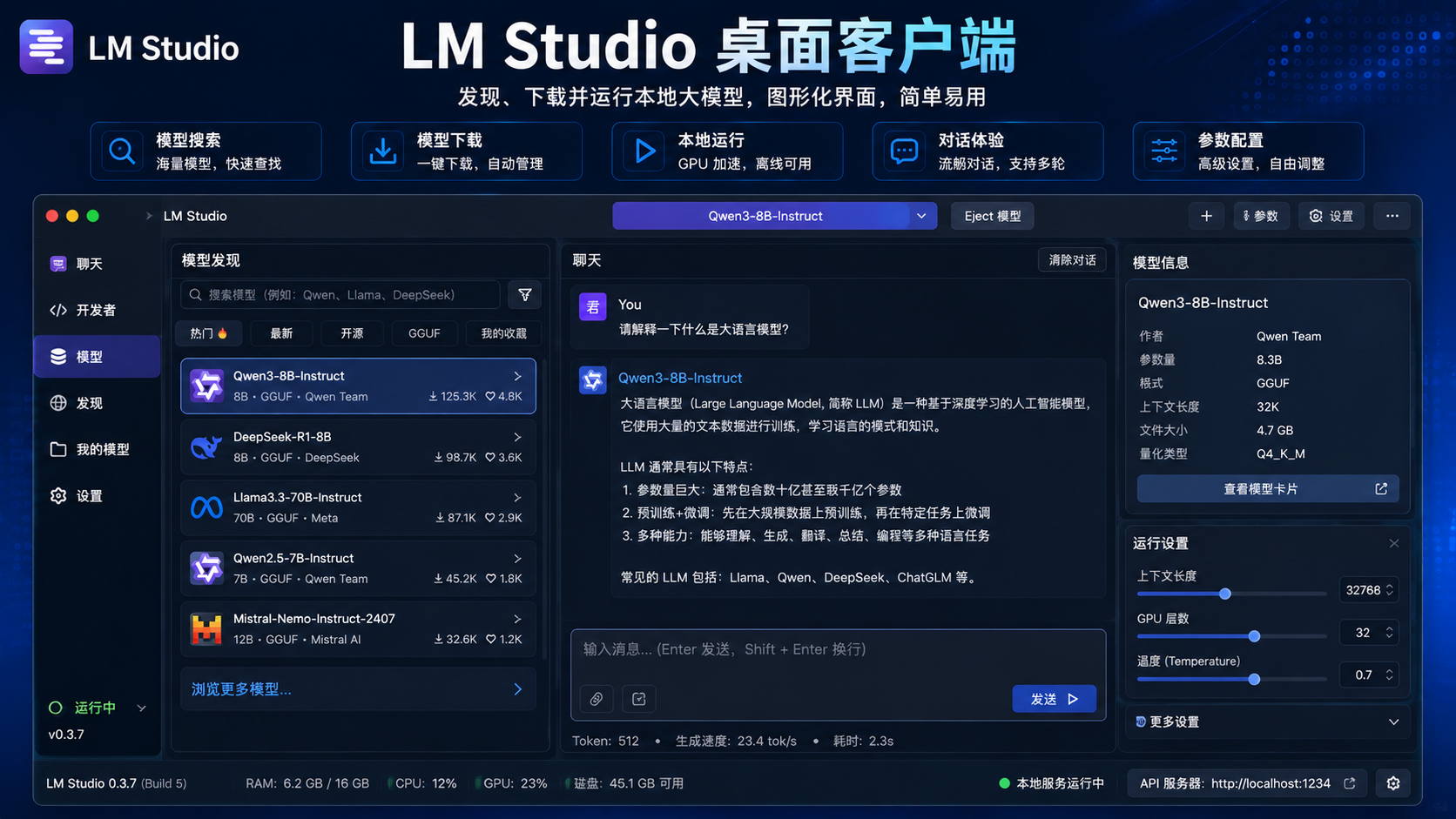Click the download icon on Llama3.3-70B row
1456x819 pixels.
[440, 518]
